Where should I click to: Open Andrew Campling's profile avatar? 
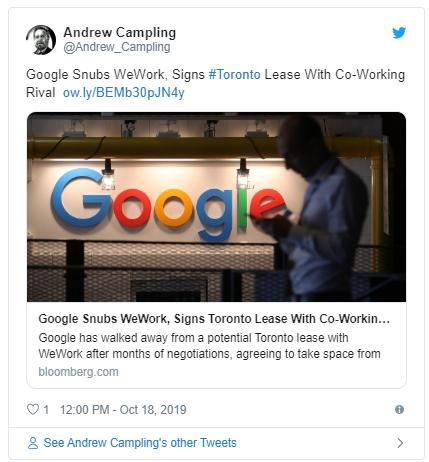41,40
